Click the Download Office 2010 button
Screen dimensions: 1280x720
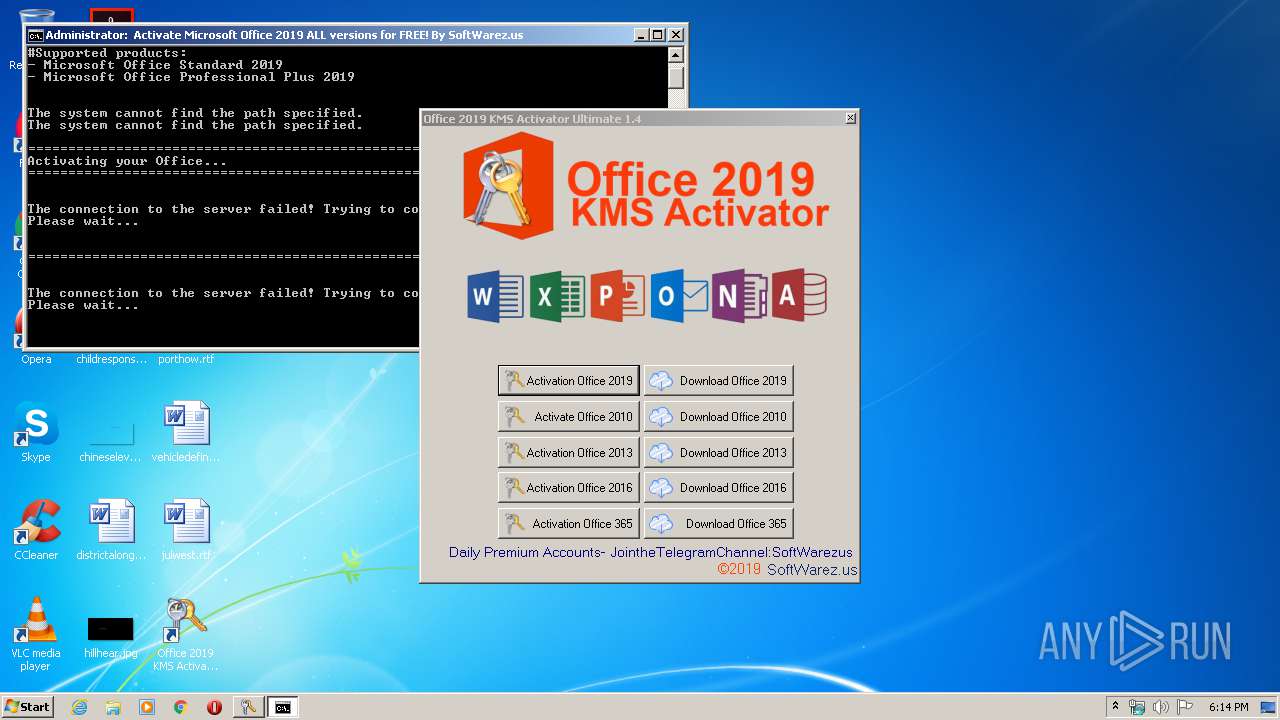[x=718, y=416]
